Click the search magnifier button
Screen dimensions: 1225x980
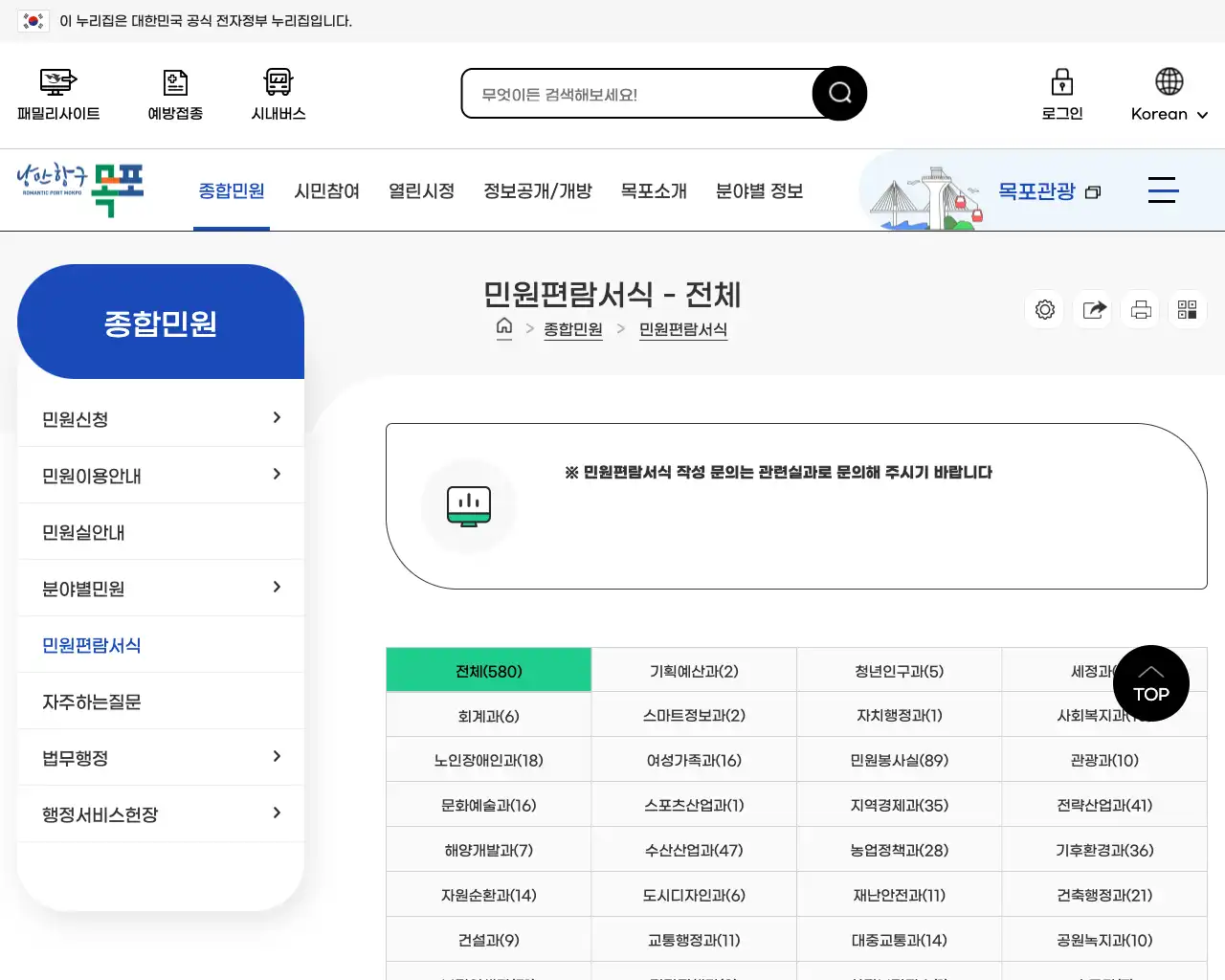[839, 93]
